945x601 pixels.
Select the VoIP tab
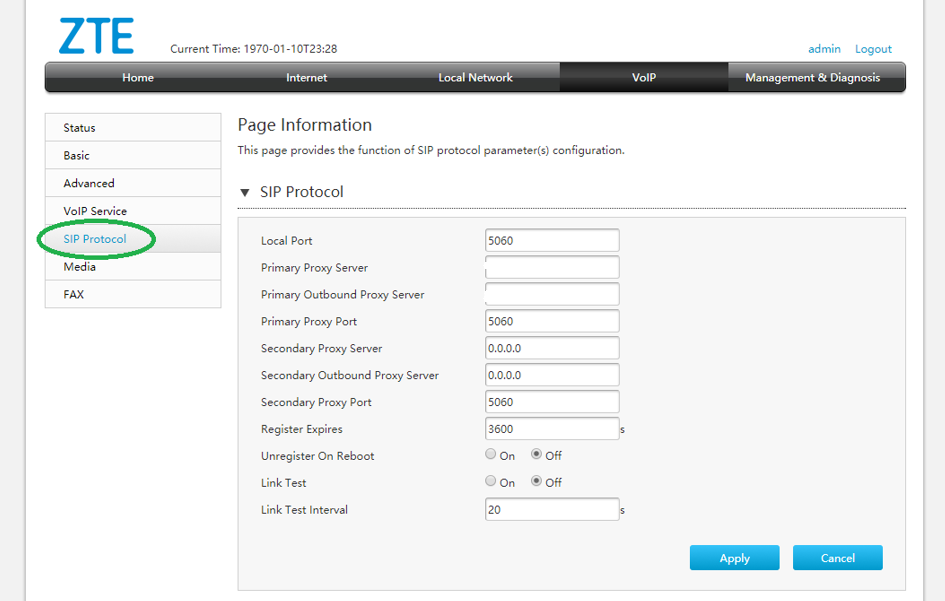644,77
